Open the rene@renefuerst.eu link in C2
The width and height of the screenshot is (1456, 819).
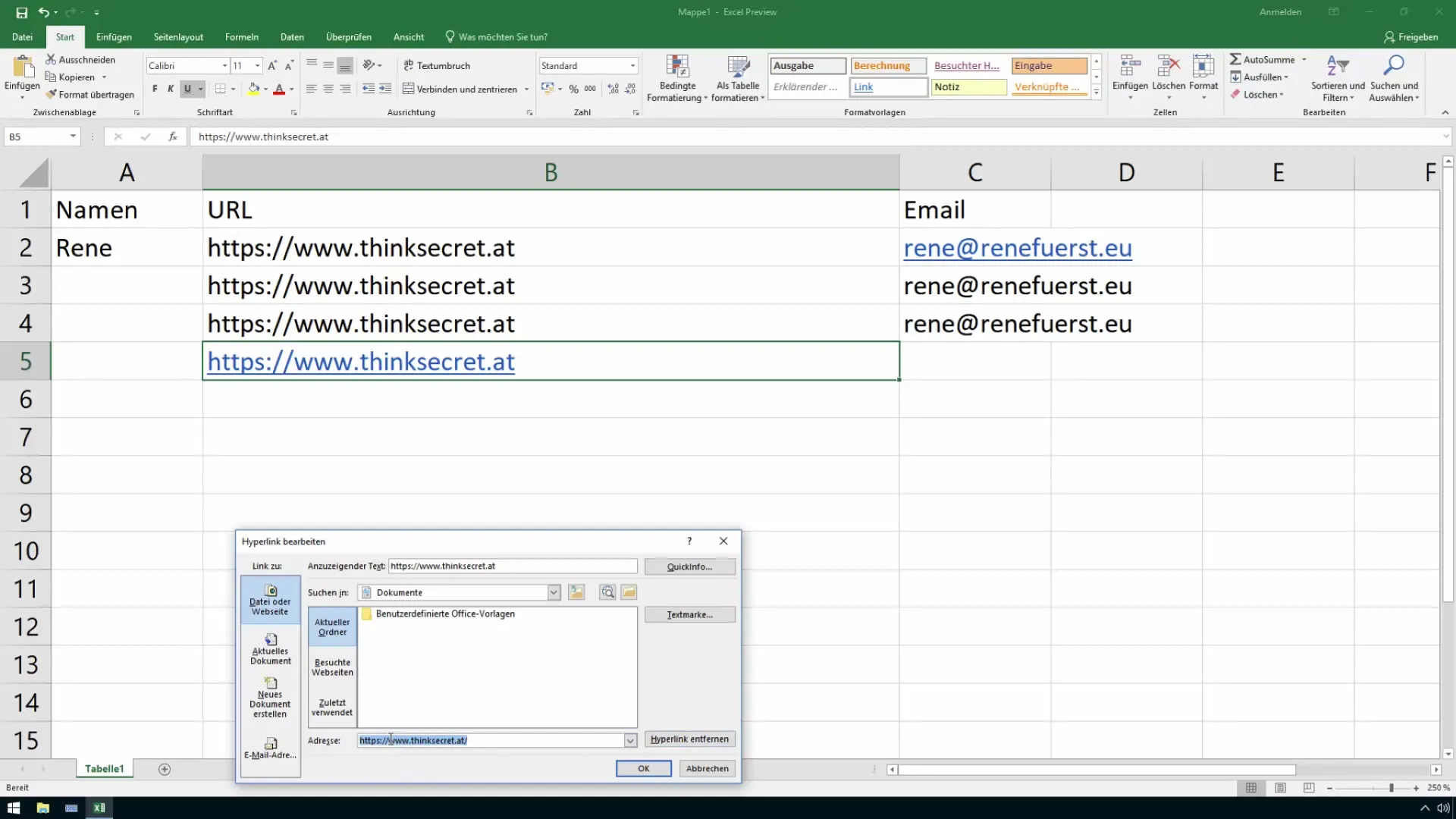tap(1017, 248)
